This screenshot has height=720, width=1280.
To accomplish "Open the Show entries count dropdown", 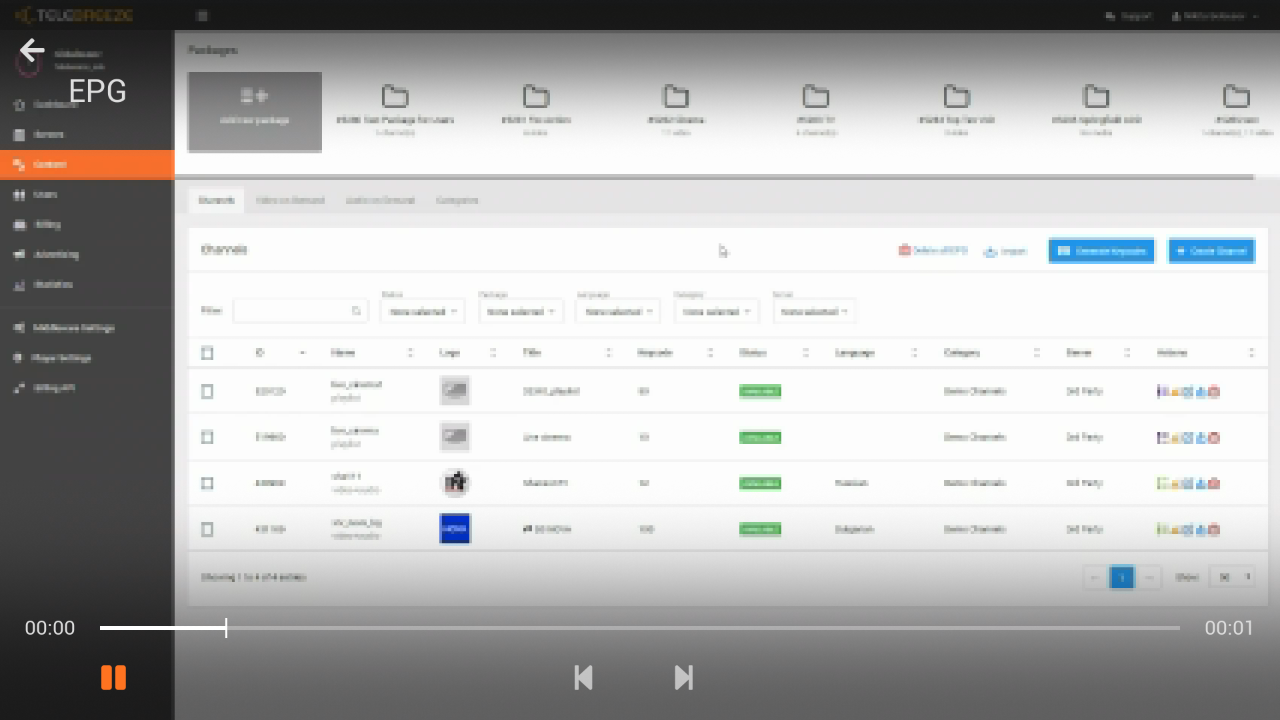I will [x=1232, y=577].
